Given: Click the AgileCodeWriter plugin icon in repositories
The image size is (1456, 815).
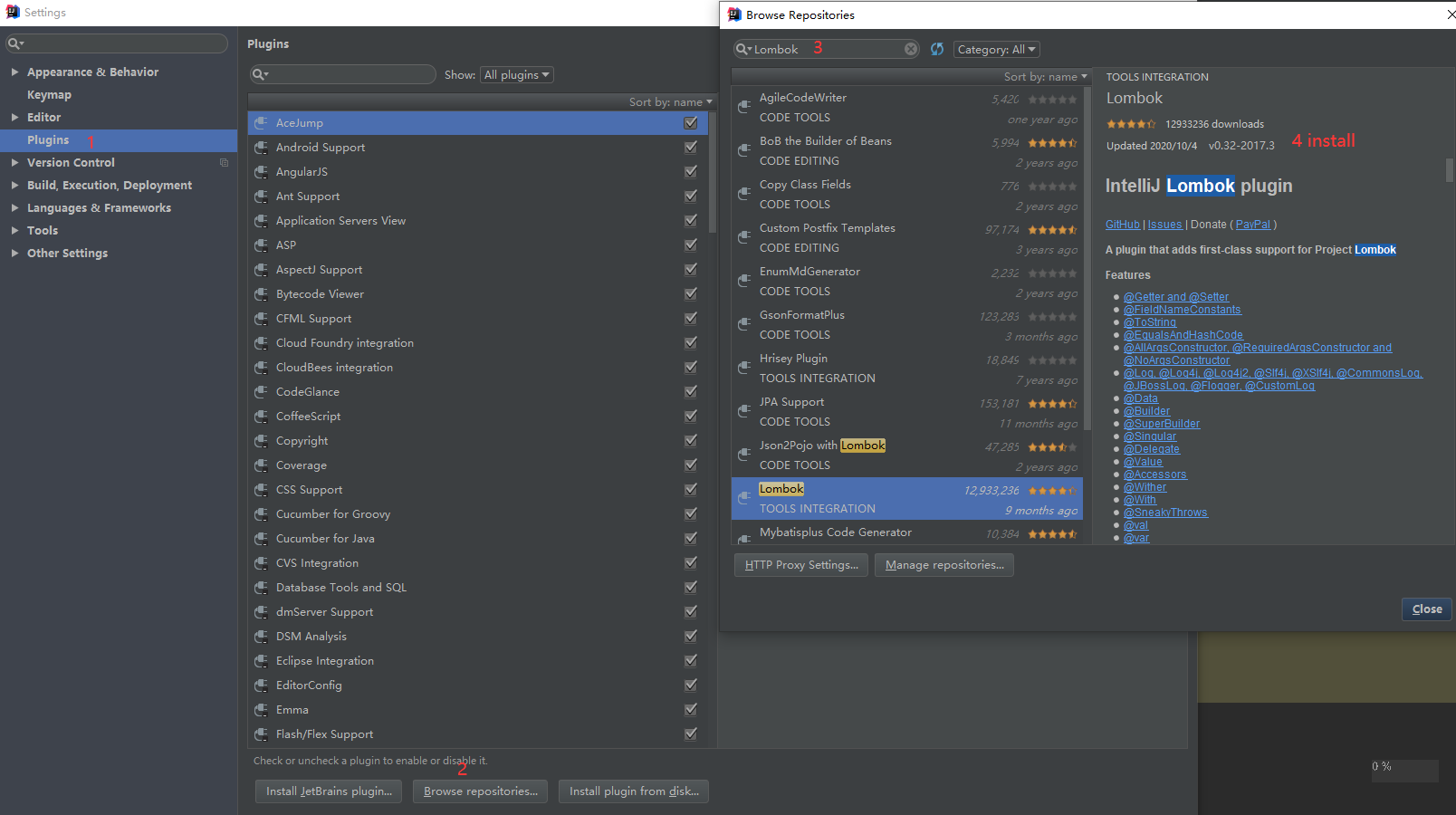Looking at the screenshot, I should coord(744,107).
